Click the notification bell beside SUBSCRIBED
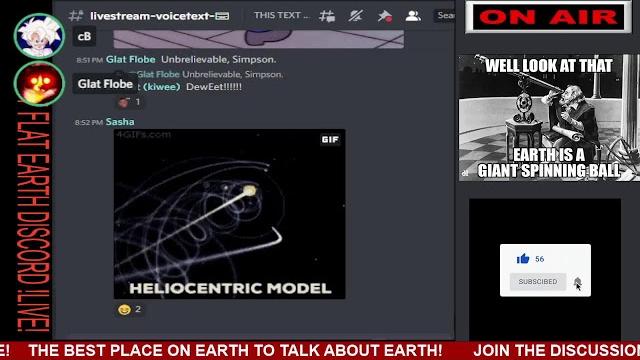640x360 pixels. tap(577, 282)
